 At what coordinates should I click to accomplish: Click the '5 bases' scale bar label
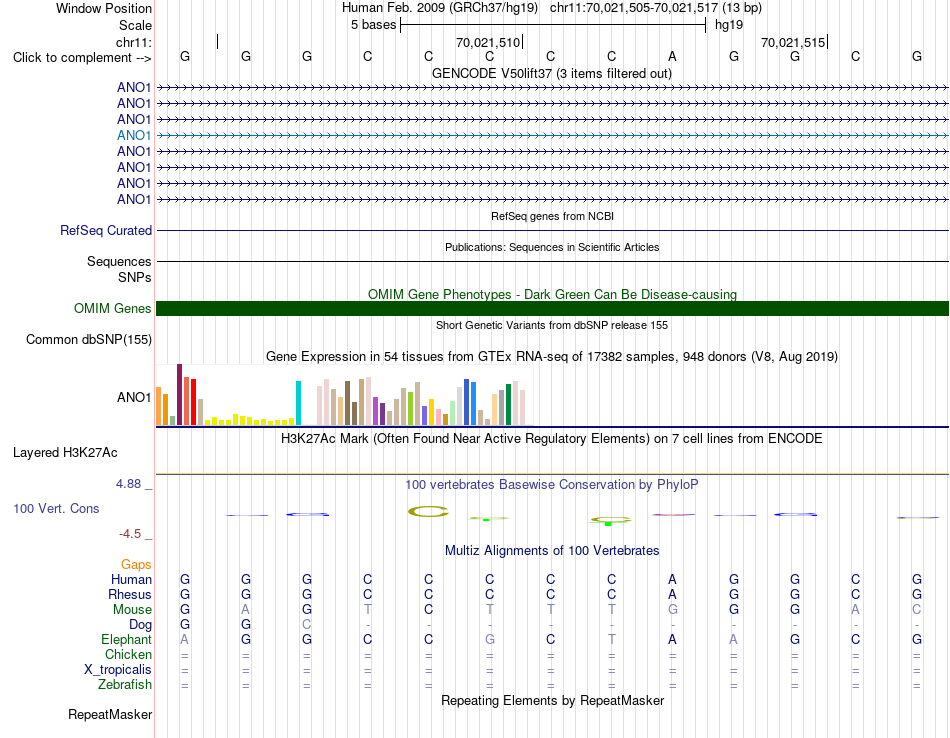[373, 25]
